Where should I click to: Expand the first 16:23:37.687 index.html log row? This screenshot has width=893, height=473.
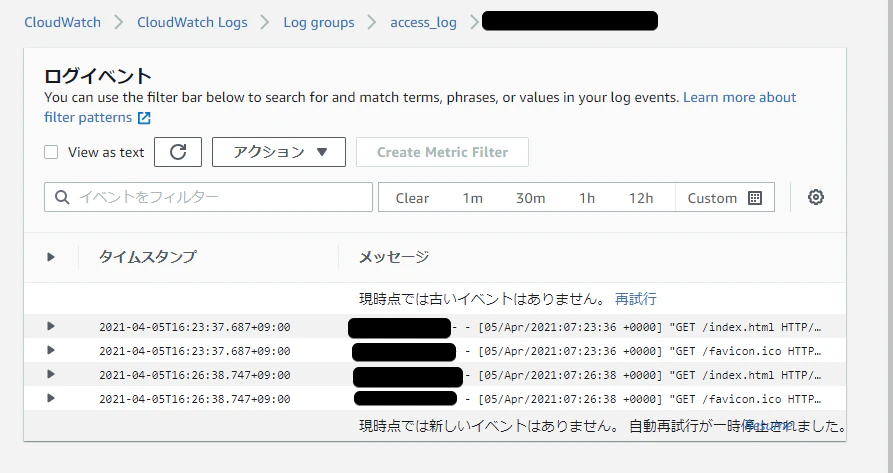(51, 326)
